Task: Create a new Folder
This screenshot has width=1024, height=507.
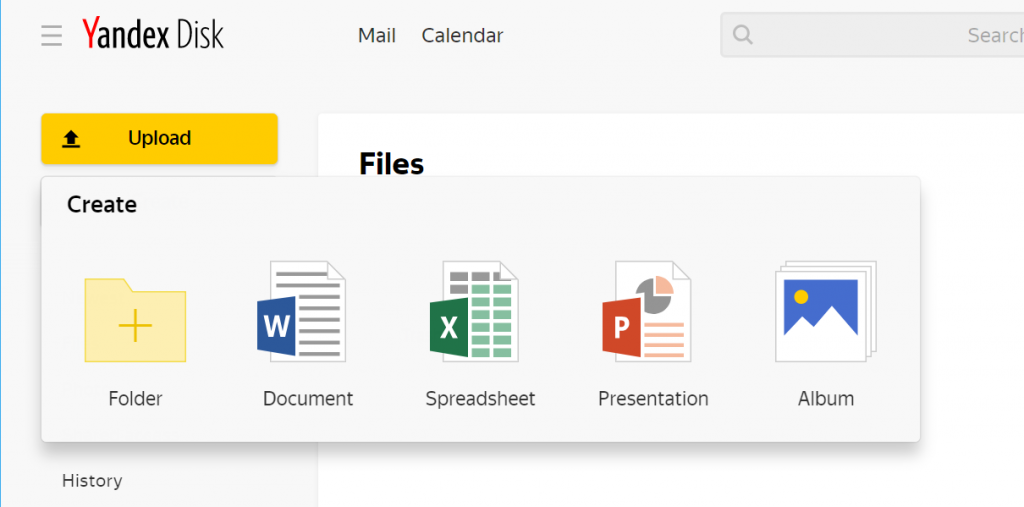Action: (x=135, y=319)
